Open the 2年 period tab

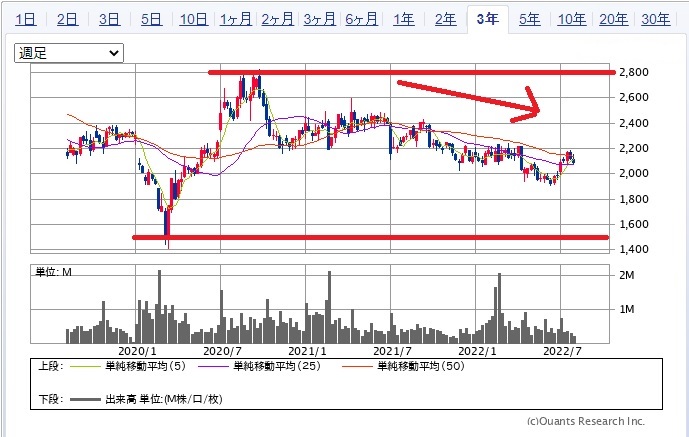pyautogui.click(x=445, y=19)
